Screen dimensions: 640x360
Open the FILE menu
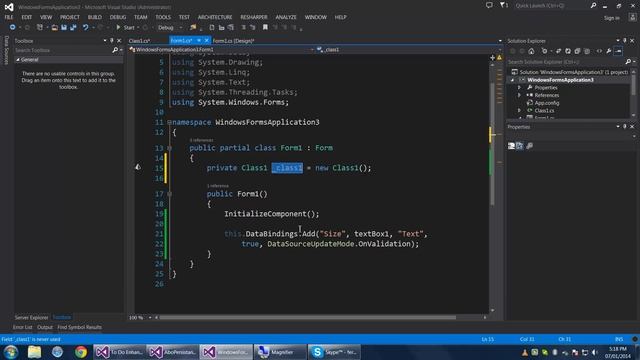(x=9, y=17)
